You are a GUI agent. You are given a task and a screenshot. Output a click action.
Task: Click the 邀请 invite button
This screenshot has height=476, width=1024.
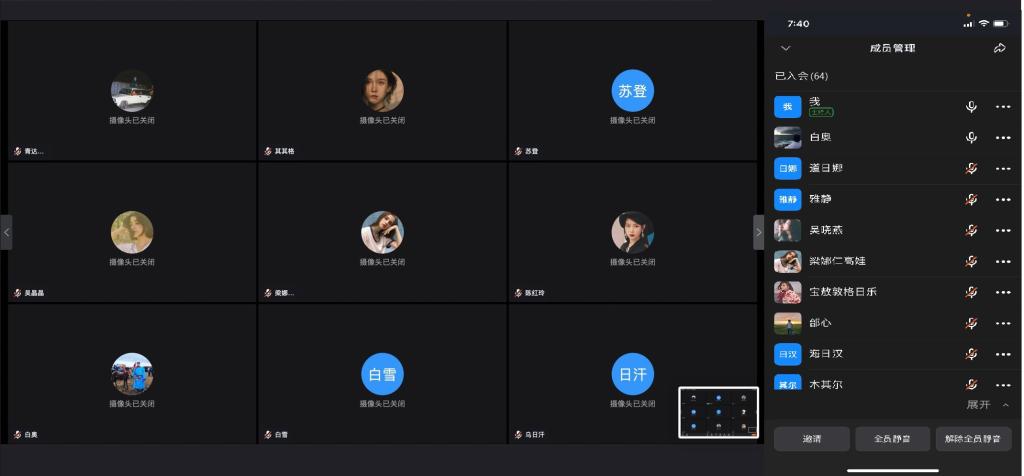pos(812,439)
